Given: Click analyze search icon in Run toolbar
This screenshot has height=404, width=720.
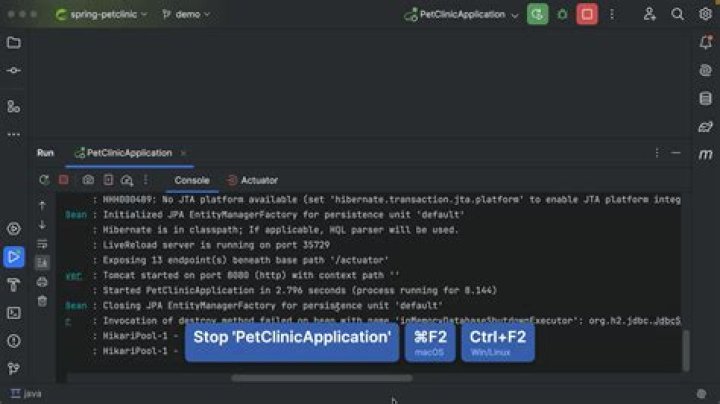Looking at the screenshot, I should point(127,180).
